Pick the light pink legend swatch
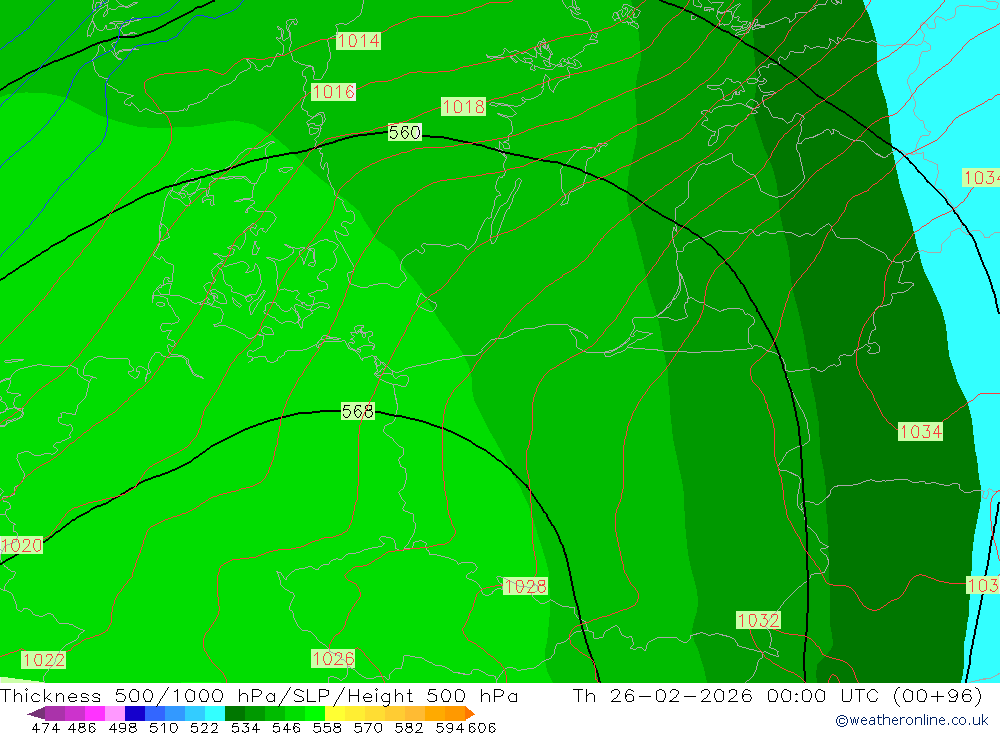Screen dimensions: 1000x733 [115, 713]
